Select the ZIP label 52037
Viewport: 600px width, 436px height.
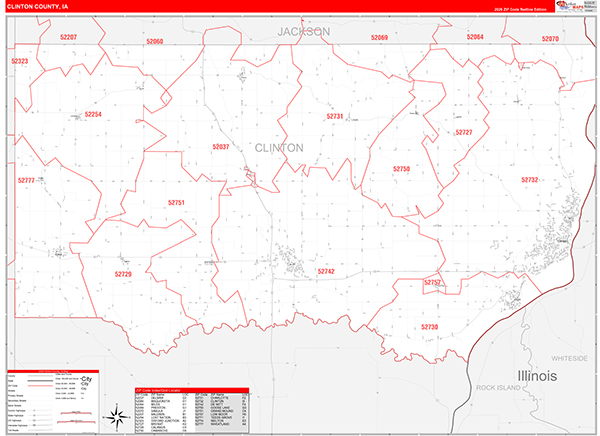[221, 147]
